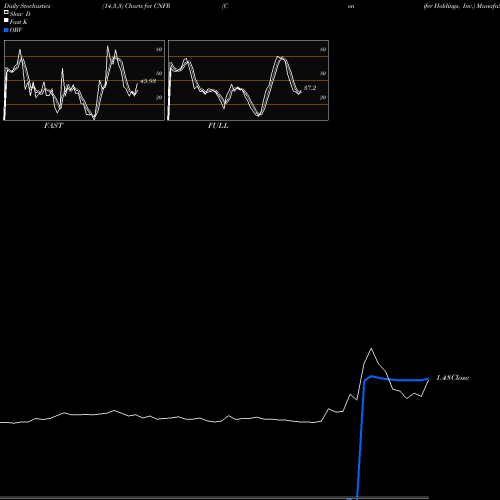Click the 'Daily Stochastics' title text
The width and height of the screenshot is (500, 500).
(x=27, y=6)
